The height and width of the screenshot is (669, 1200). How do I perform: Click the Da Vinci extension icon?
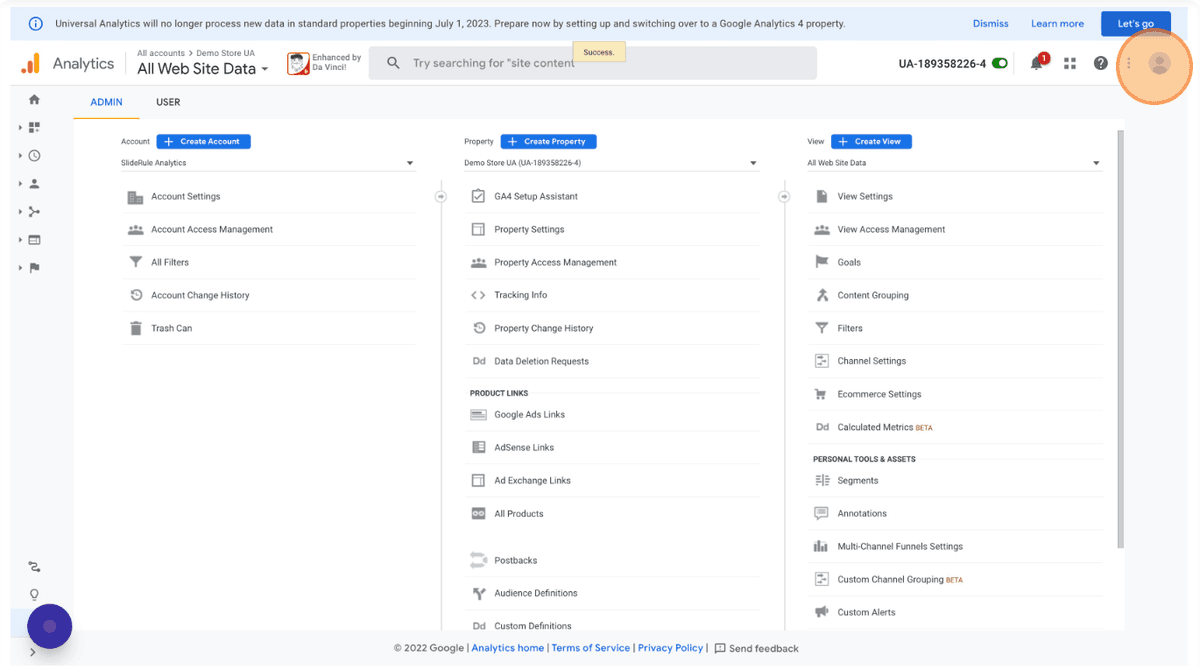click(x=298, y=64)
